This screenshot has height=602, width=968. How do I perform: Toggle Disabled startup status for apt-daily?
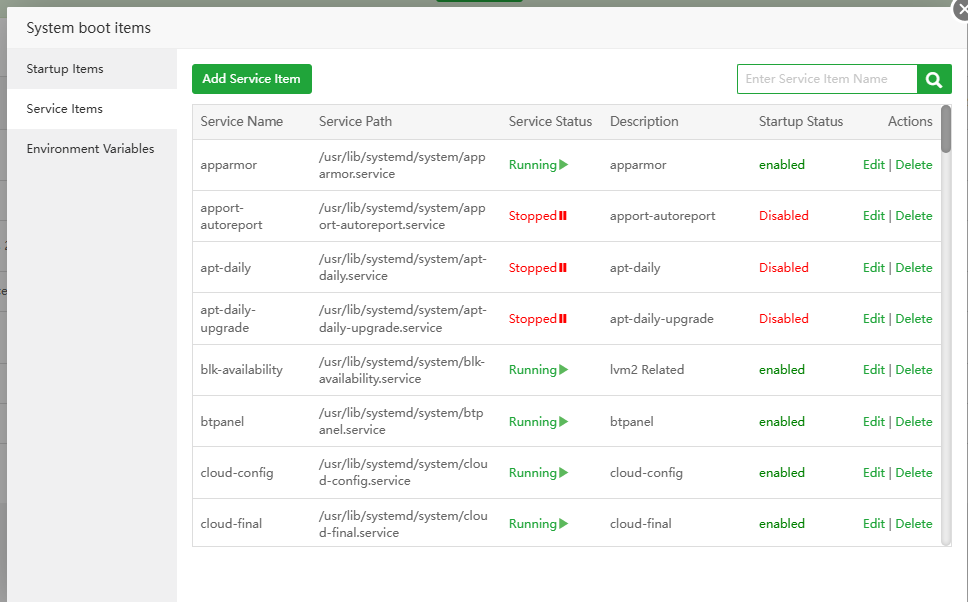point(783,268)
